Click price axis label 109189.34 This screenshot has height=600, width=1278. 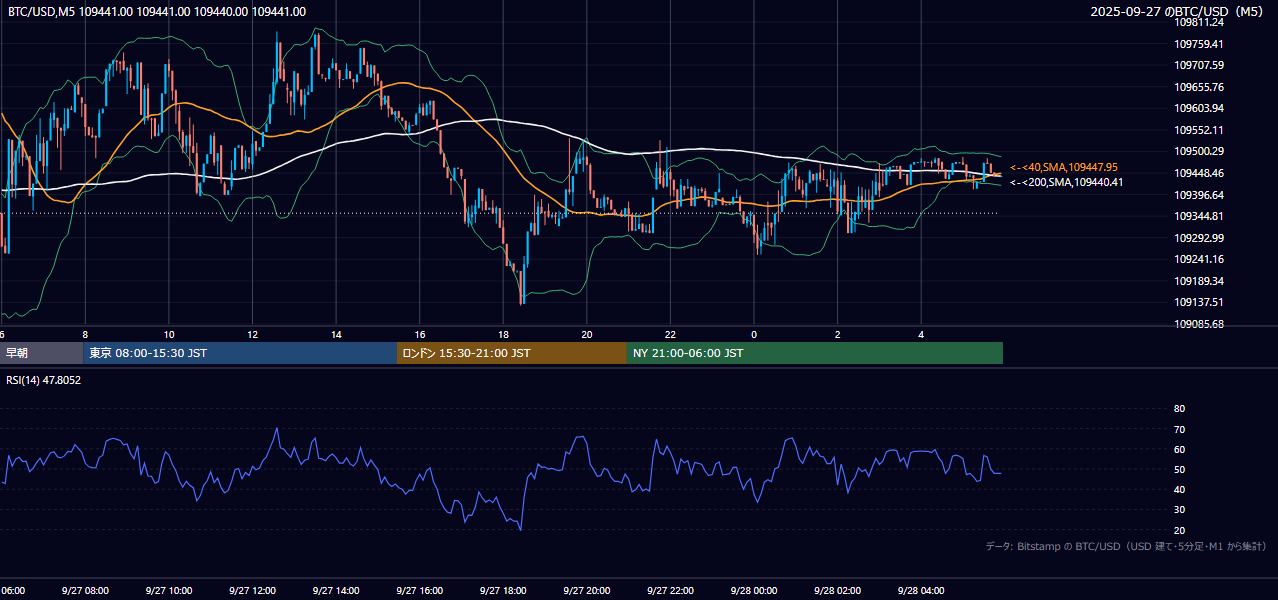[x=1199, y=281]
